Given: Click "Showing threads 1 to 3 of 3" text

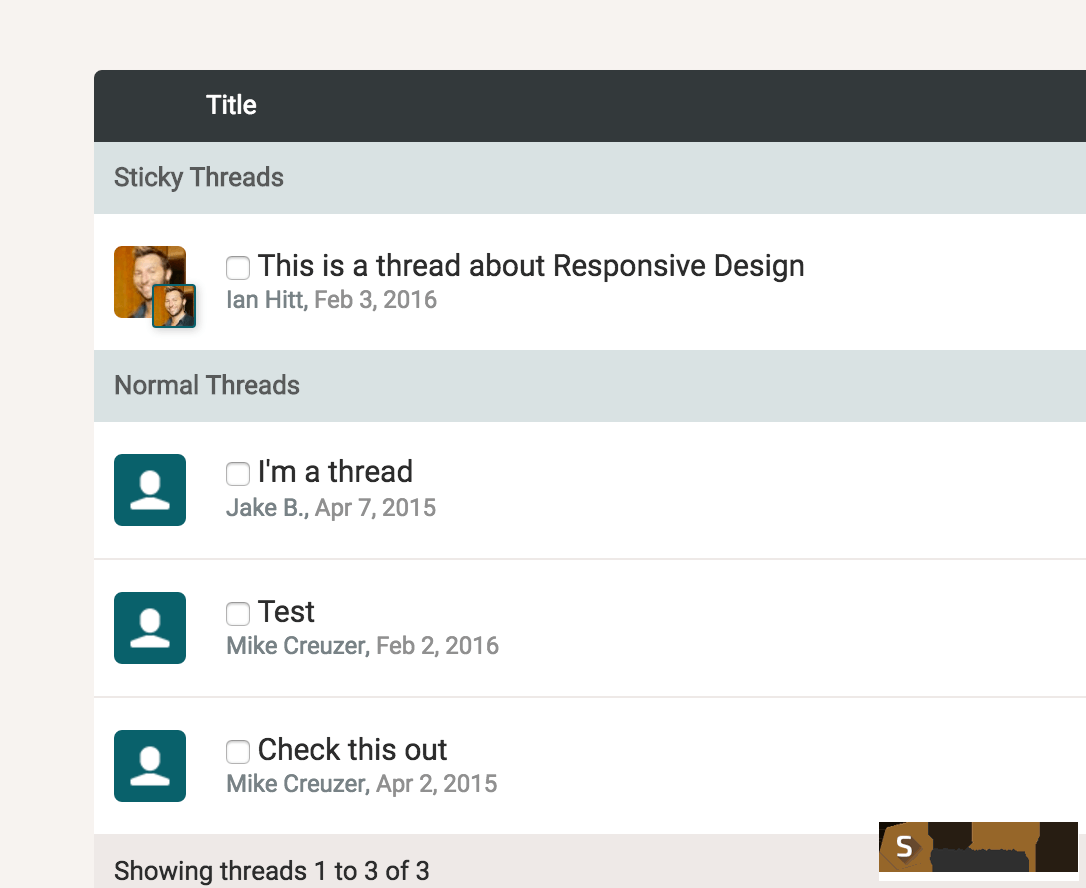Looking at the screenshot, I should pyautogui.click(x=272, y=871).
